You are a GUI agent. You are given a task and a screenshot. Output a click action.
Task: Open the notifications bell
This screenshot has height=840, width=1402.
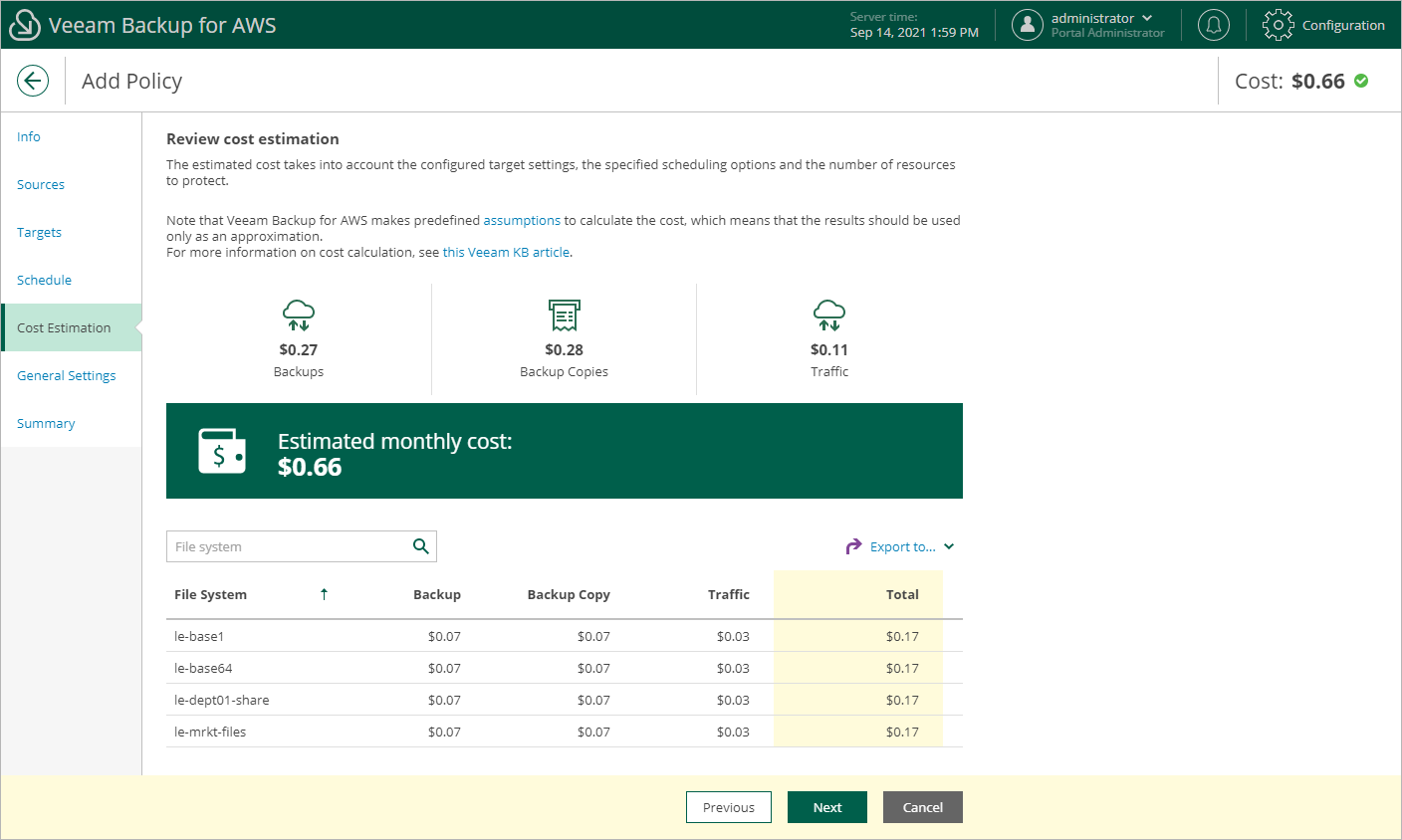coord(1213,25)
